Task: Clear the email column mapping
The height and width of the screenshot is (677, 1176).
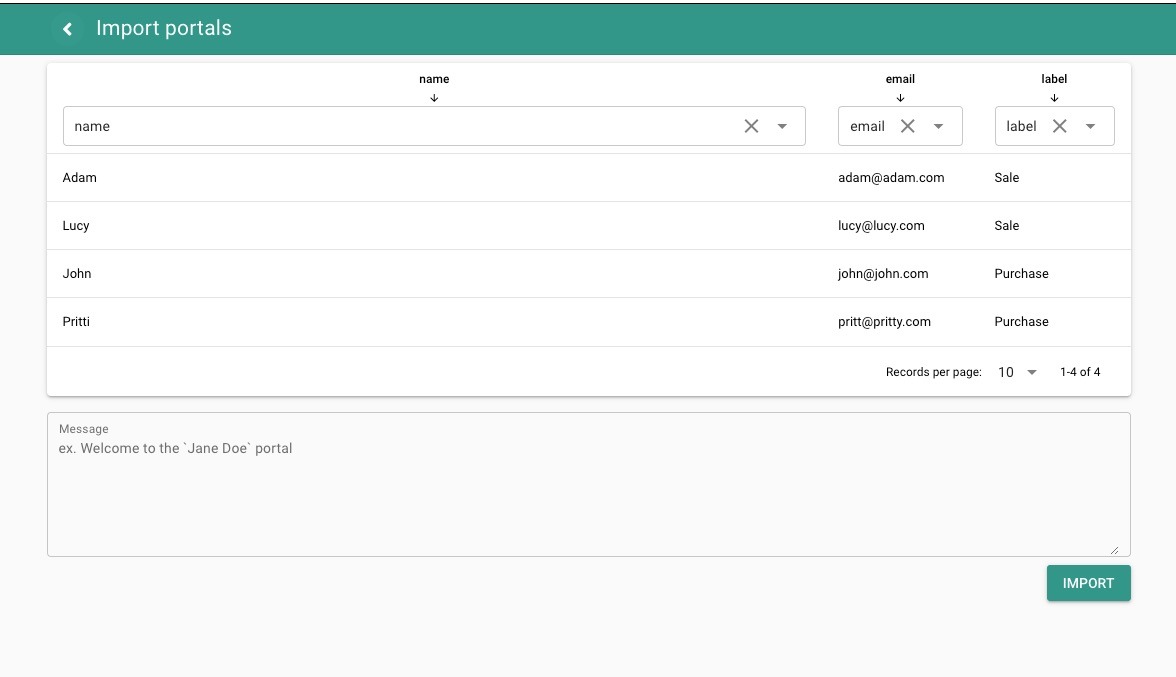Action: [x=907, y=126]
